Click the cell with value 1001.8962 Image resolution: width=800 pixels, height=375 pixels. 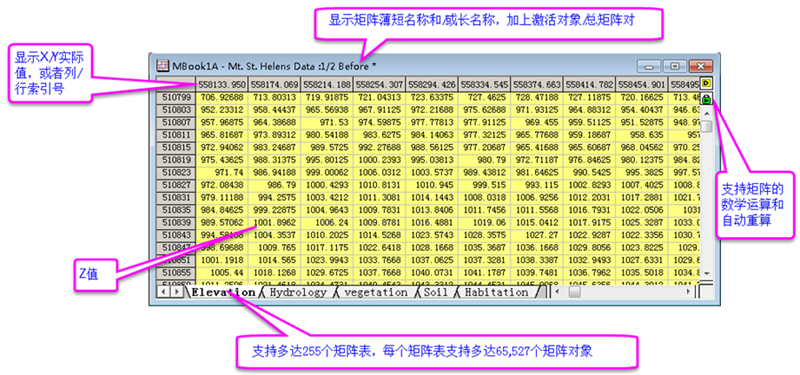click(x=274, y=222)
